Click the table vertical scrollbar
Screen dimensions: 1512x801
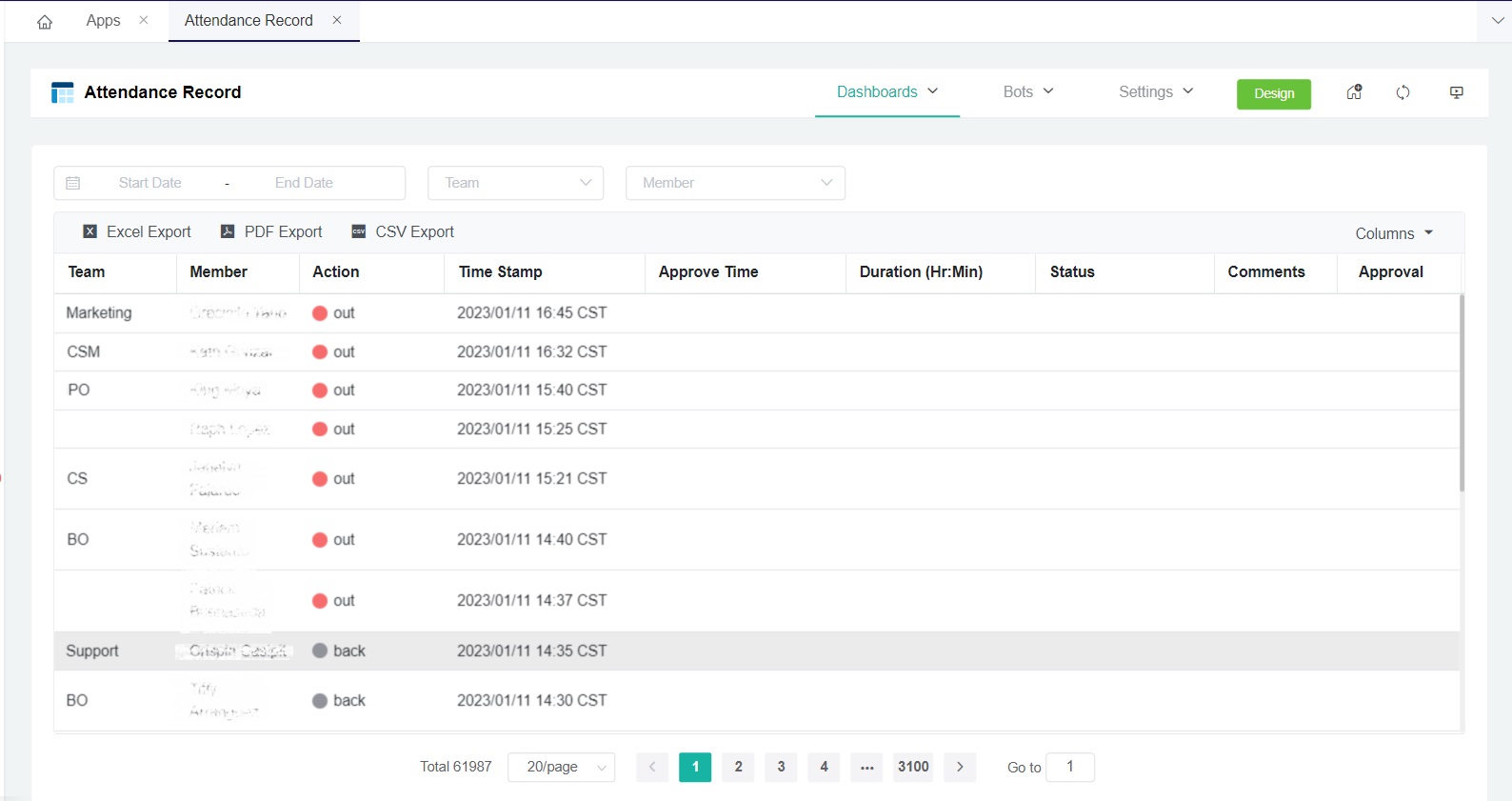point(1462,392)
